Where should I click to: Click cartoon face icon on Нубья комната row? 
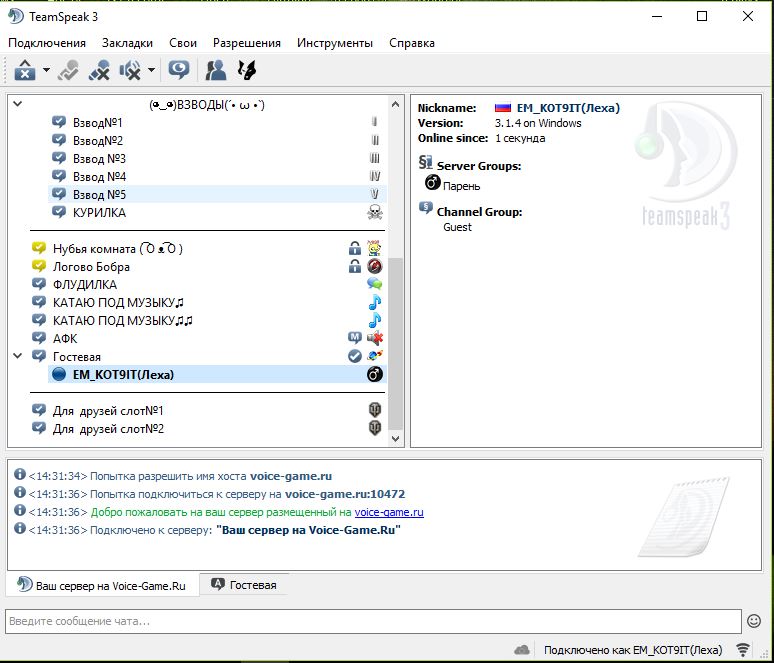pyautogui.click(x=375, y=248)
